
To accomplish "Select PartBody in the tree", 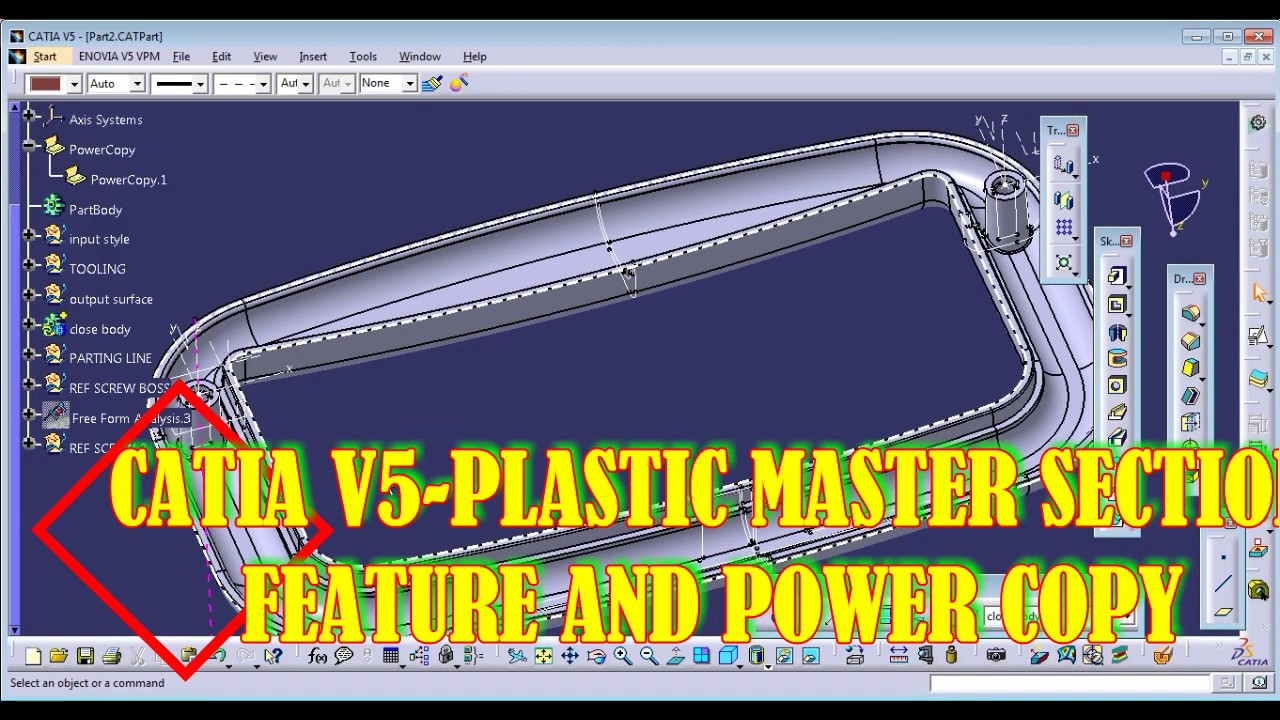I will pyautogui.click(x=95, y=210).
